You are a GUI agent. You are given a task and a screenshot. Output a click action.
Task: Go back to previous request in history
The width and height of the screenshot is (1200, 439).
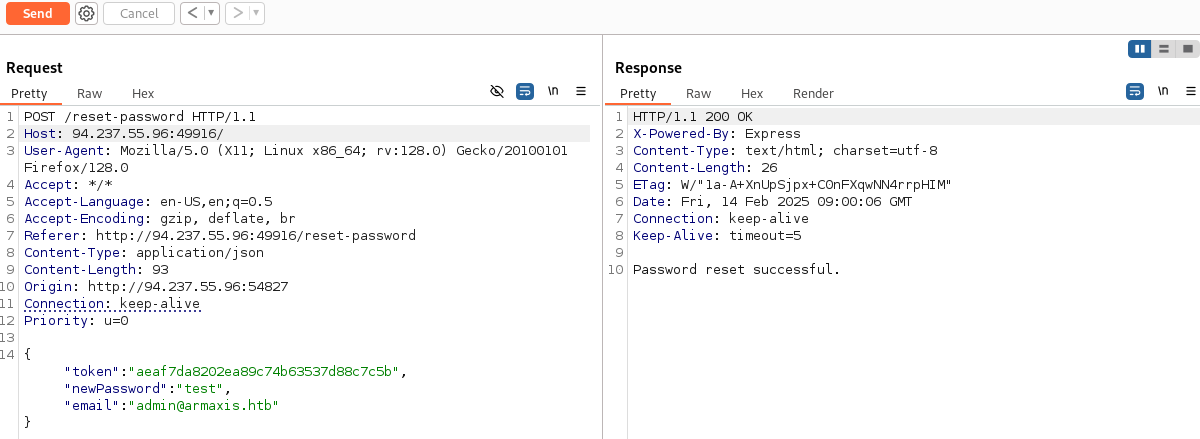click(x=192, y=13)
